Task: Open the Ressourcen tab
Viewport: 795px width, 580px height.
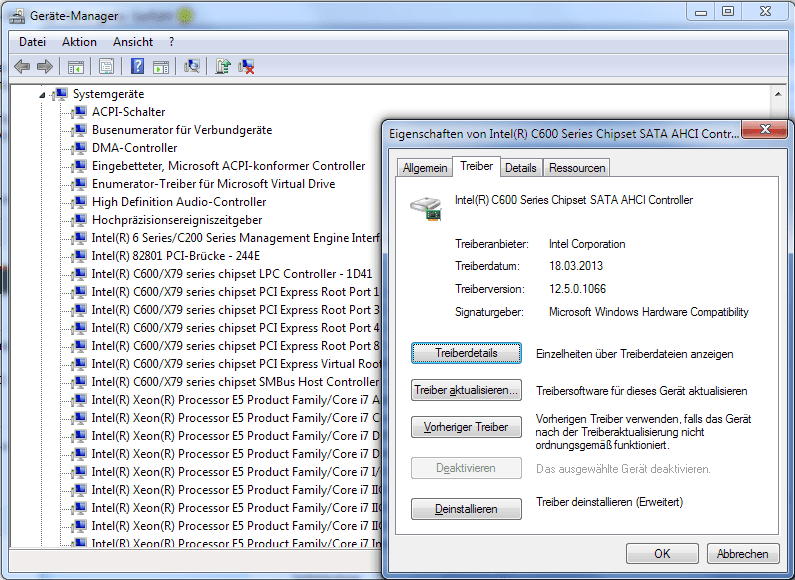Action: tap(577, 168)
